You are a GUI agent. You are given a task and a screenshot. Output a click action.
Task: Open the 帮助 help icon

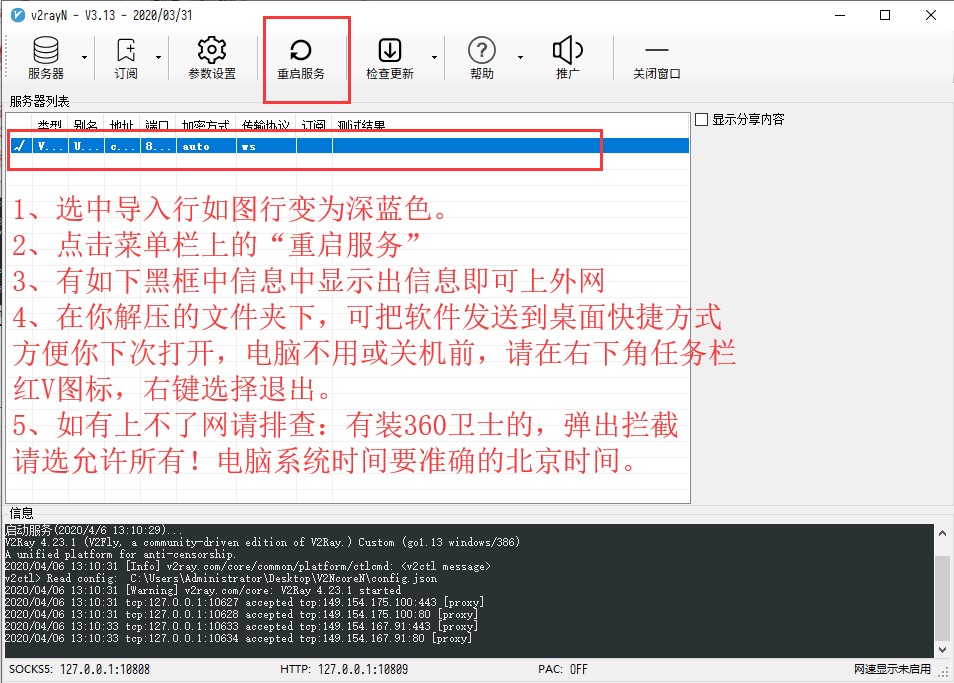point(482,58)
